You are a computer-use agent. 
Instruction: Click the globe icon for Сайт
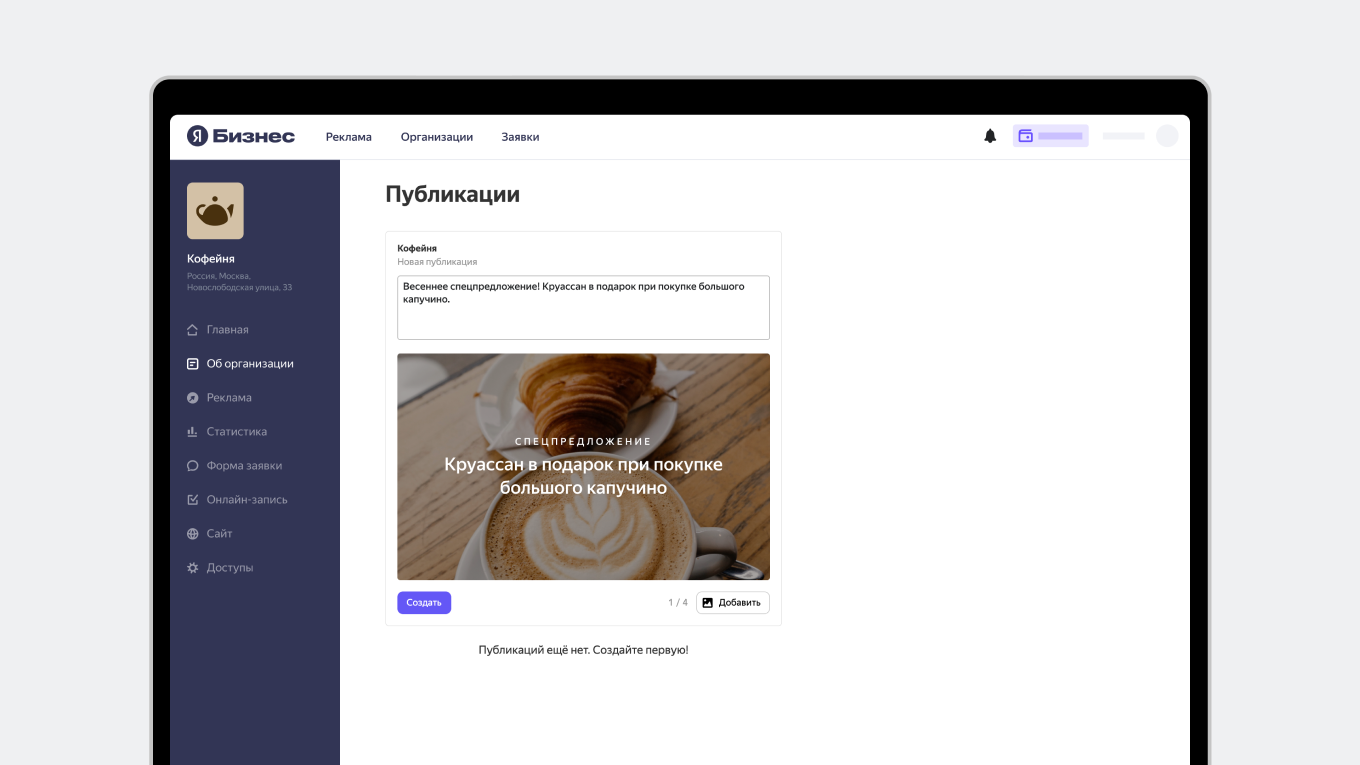point(193,534)
